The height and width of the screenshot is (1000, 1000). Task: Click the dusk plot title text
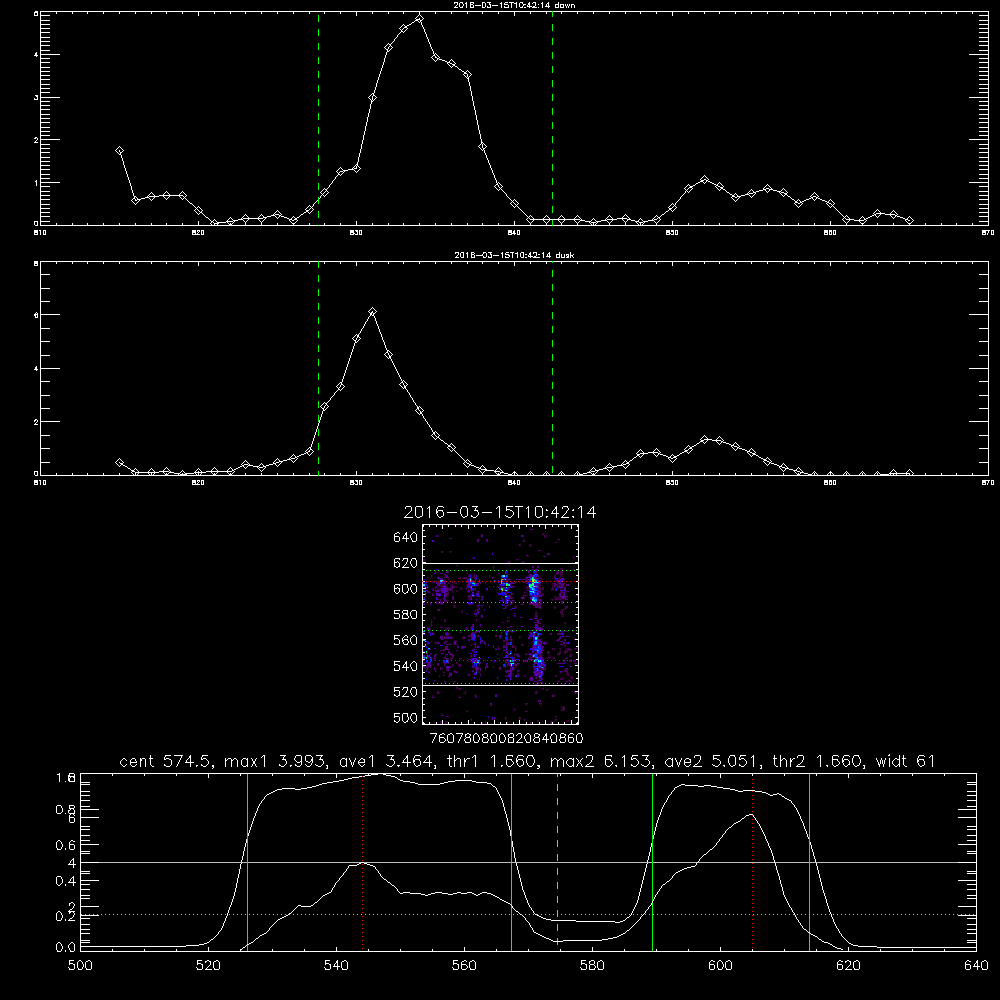[514, 255]
